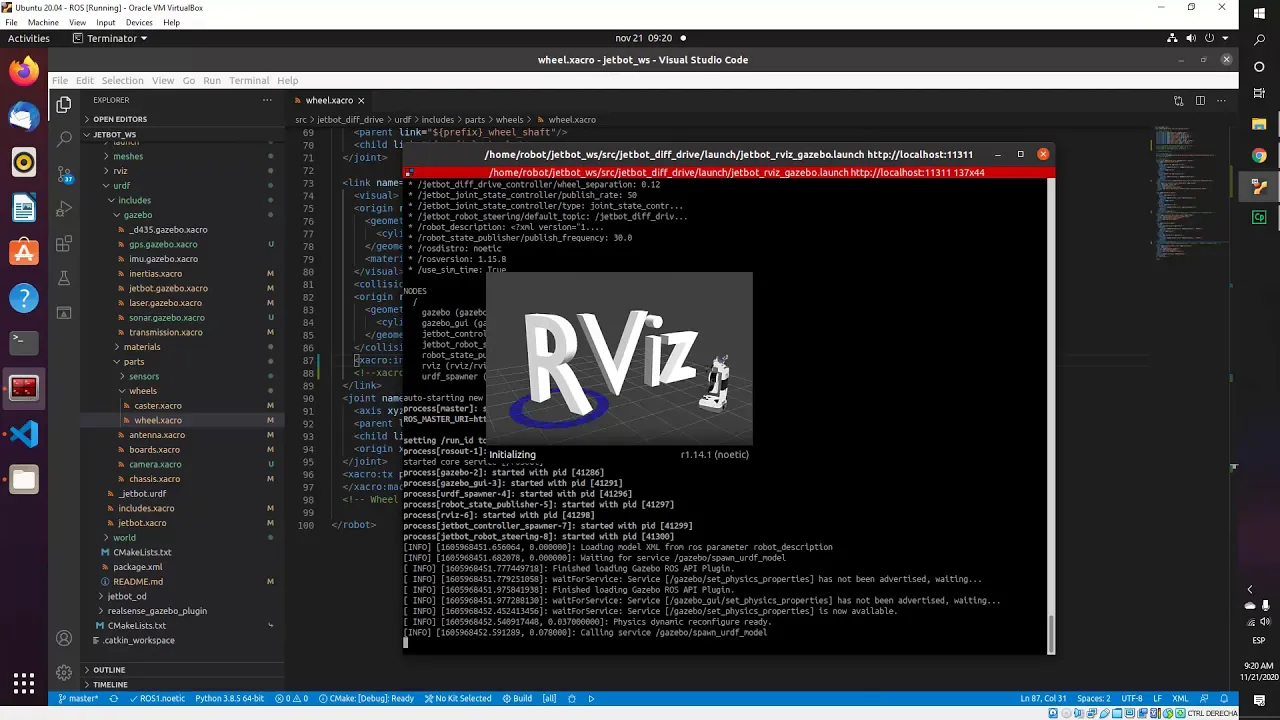Open the Search view in VS Code
This screenshot has width=1280, height=720.
(x=64, y=139)
